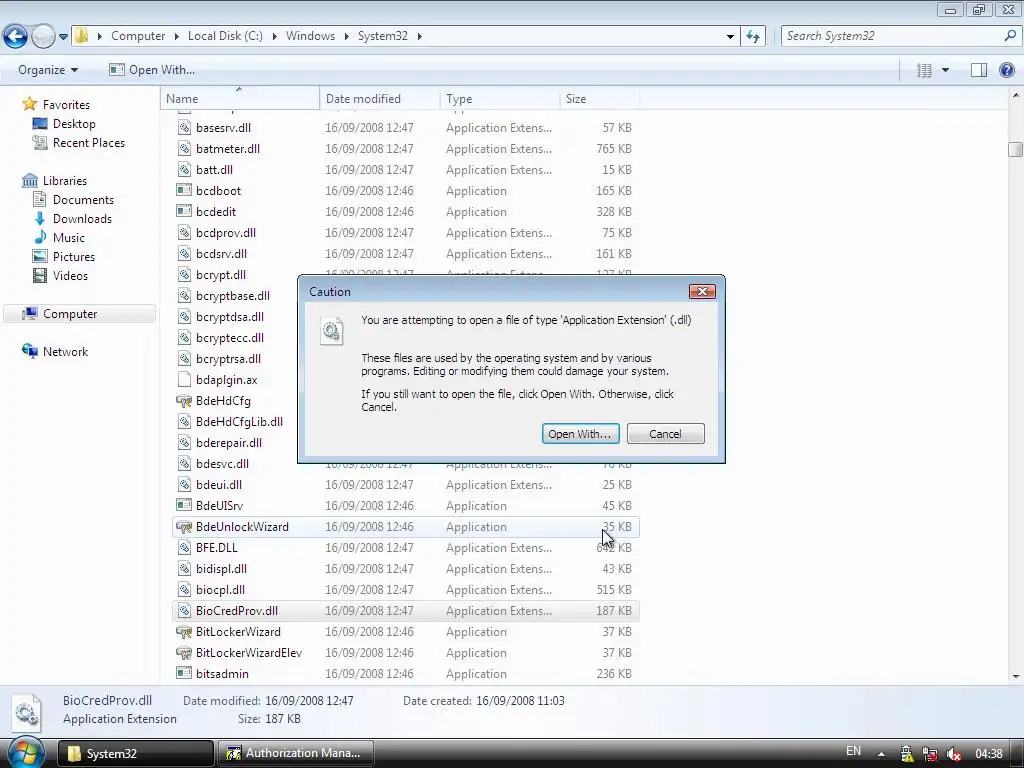Screen dimensions: 1024x768
Task: Select Favorites in the navigation pane
Action: pos(66,104)
